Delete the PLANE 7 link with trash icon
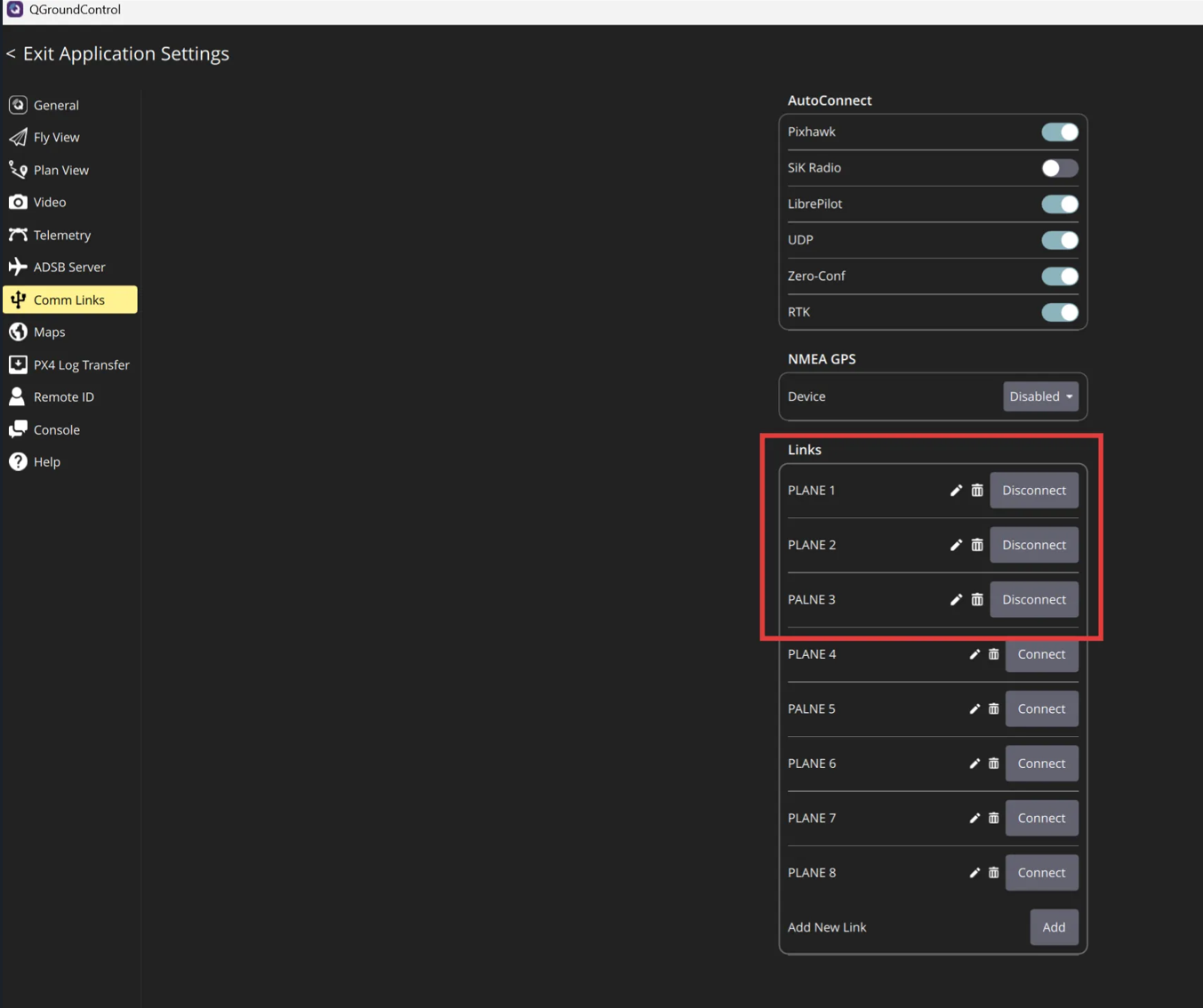This screenshot has width=1203, height=1008. 994,819
